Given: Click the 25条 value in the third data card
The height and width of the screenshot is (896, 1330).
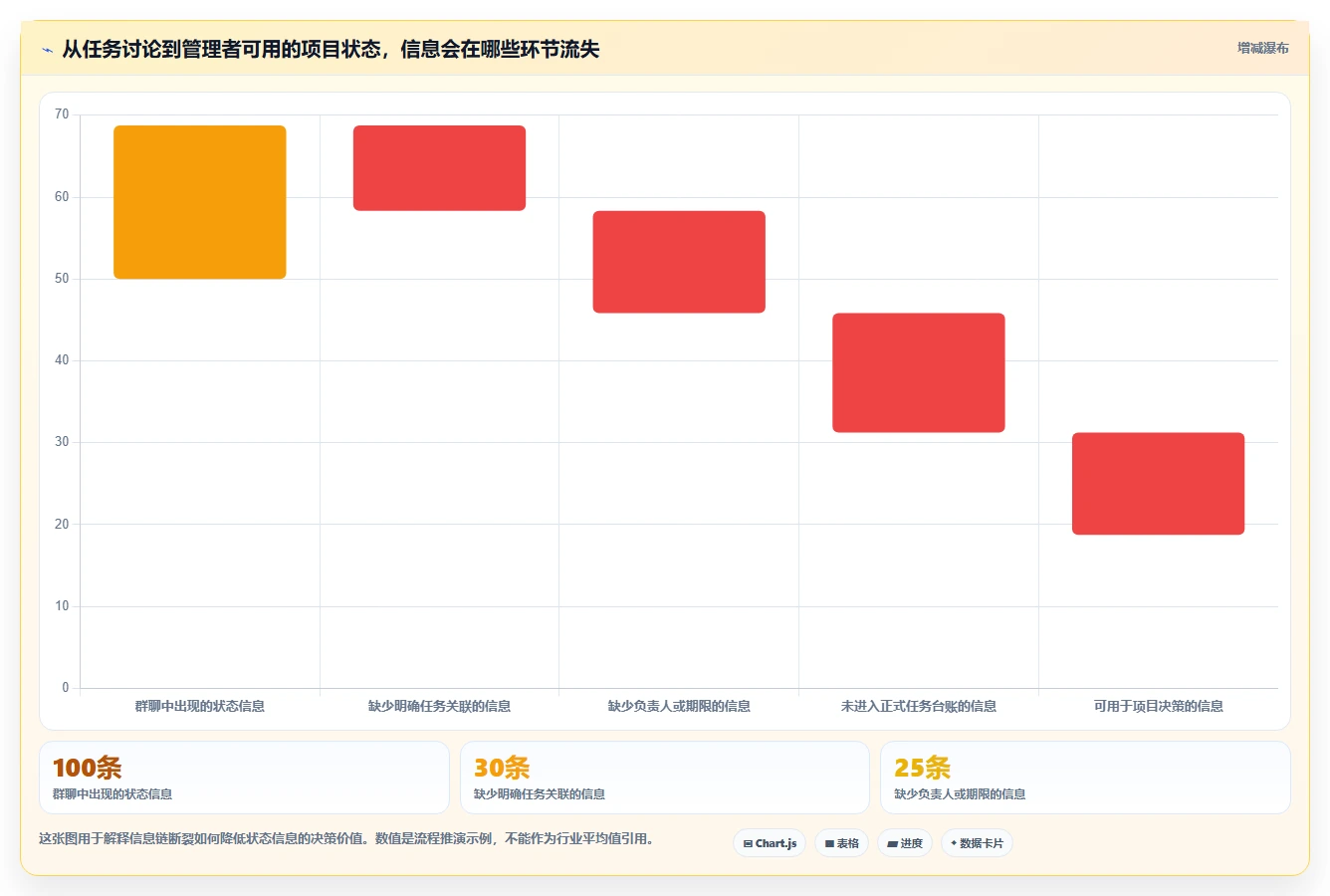Looking at the screenshot, I should point(922,768).
